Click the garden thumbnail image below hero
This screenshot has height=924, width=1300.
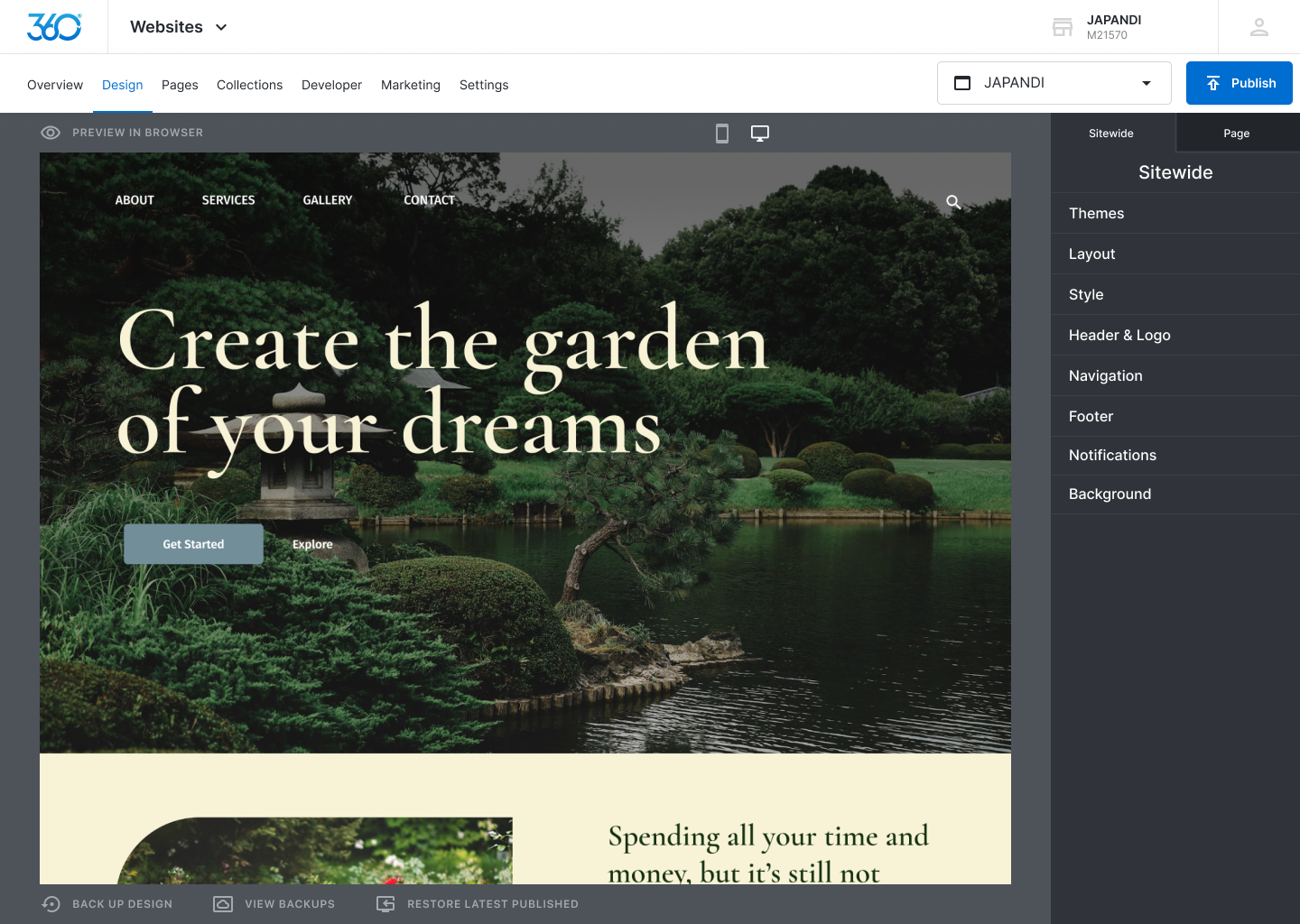(x=315, y=851)
